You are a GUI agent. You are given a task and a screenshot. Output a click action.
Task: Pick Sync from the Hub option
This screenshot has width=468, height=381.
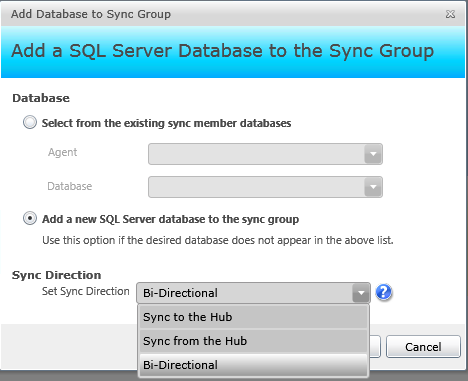(253, 341)
